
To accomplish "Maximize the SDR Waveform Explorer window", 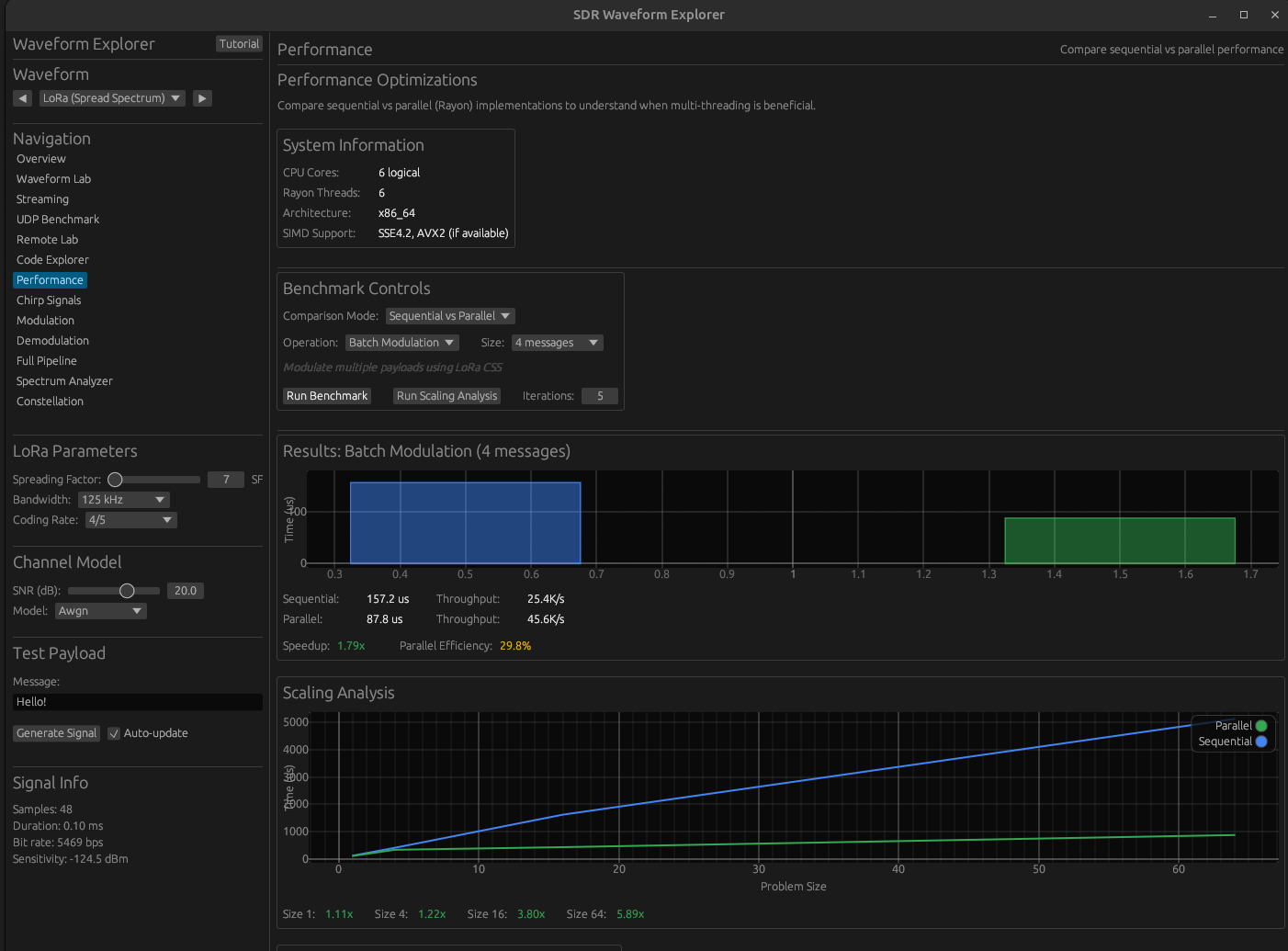I will click(1244, 15).
